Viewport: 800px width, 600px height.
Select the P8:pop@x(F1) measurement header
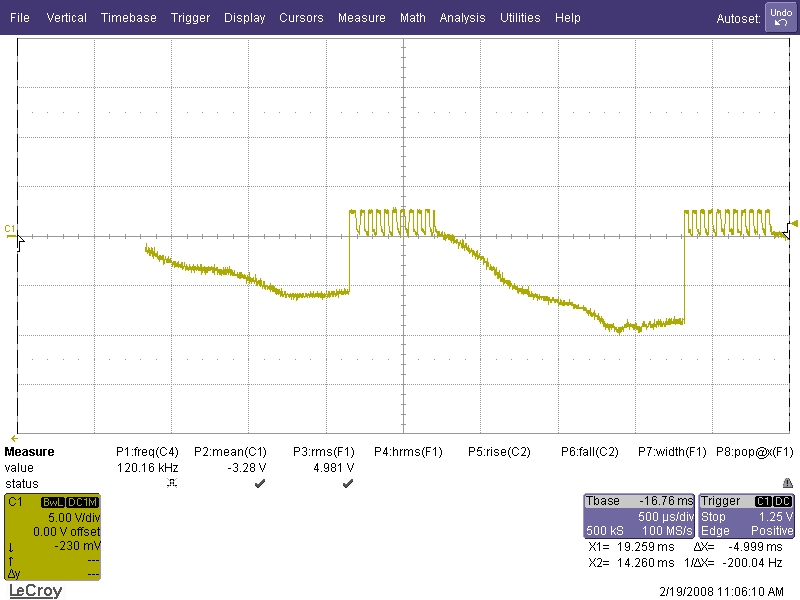754,452
